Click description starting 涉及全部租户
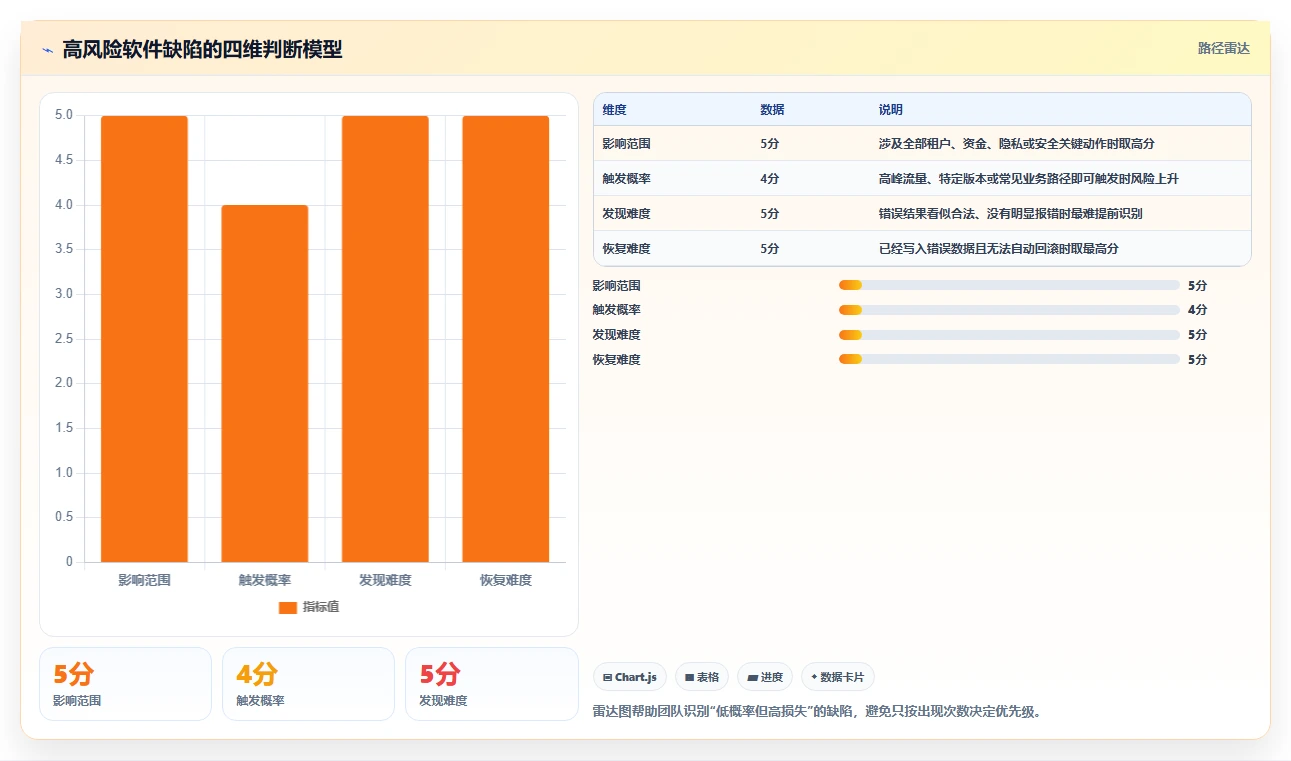The image size is (1291, 761). pyautogui.click(x=1017, y=143)
